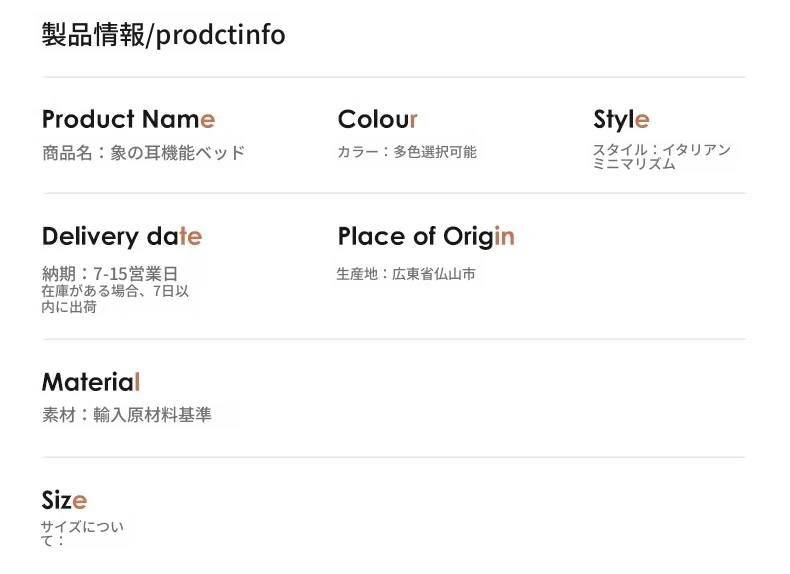Click the 製品情報/prodctinfo title
This screenshot has width=790, height=574.
click(163, 35)
